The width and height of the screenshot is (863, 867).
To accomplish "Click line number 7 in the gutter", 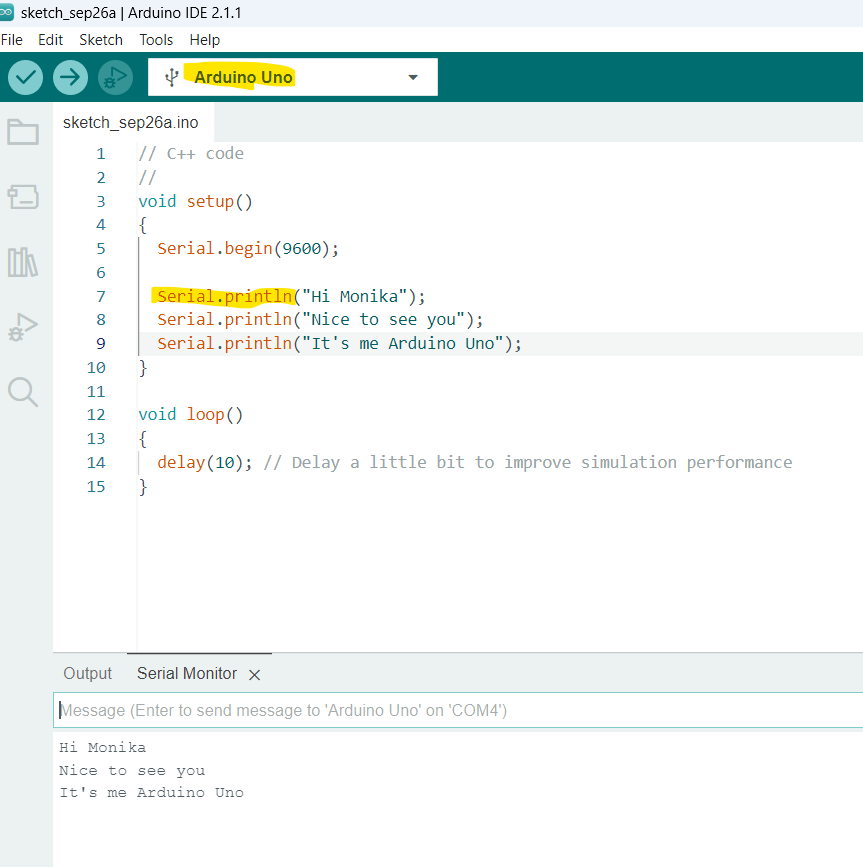I will click(101, 297).
